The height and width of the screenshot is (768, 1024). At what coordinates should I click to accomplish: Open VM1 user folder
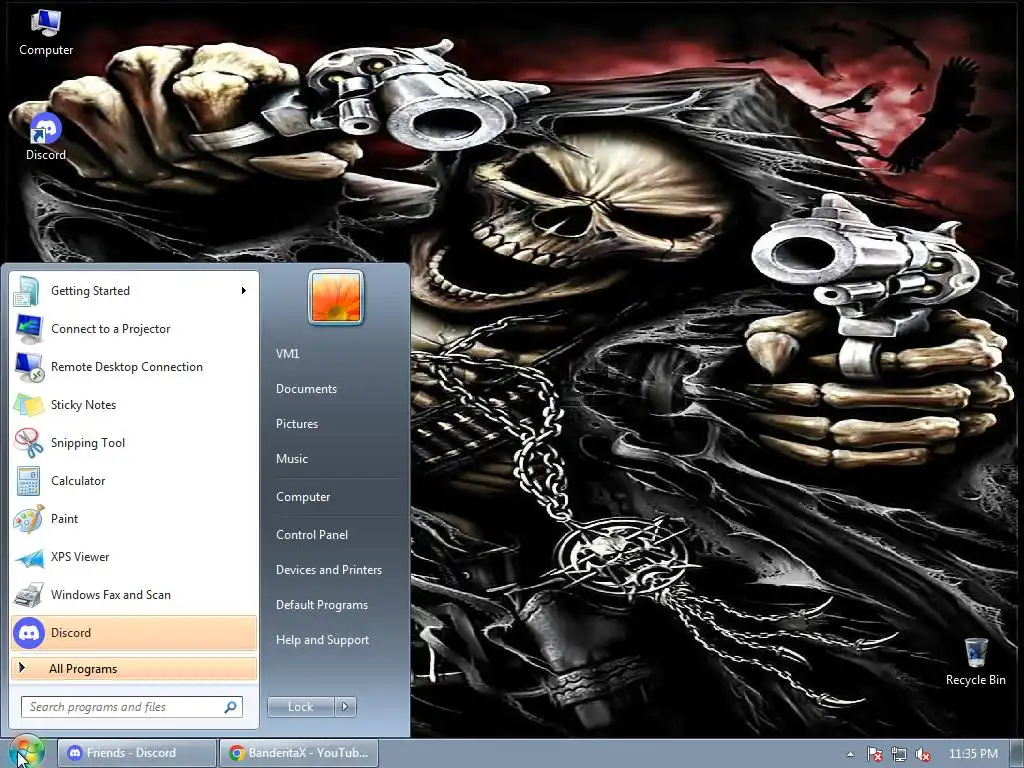coord(287,353)
